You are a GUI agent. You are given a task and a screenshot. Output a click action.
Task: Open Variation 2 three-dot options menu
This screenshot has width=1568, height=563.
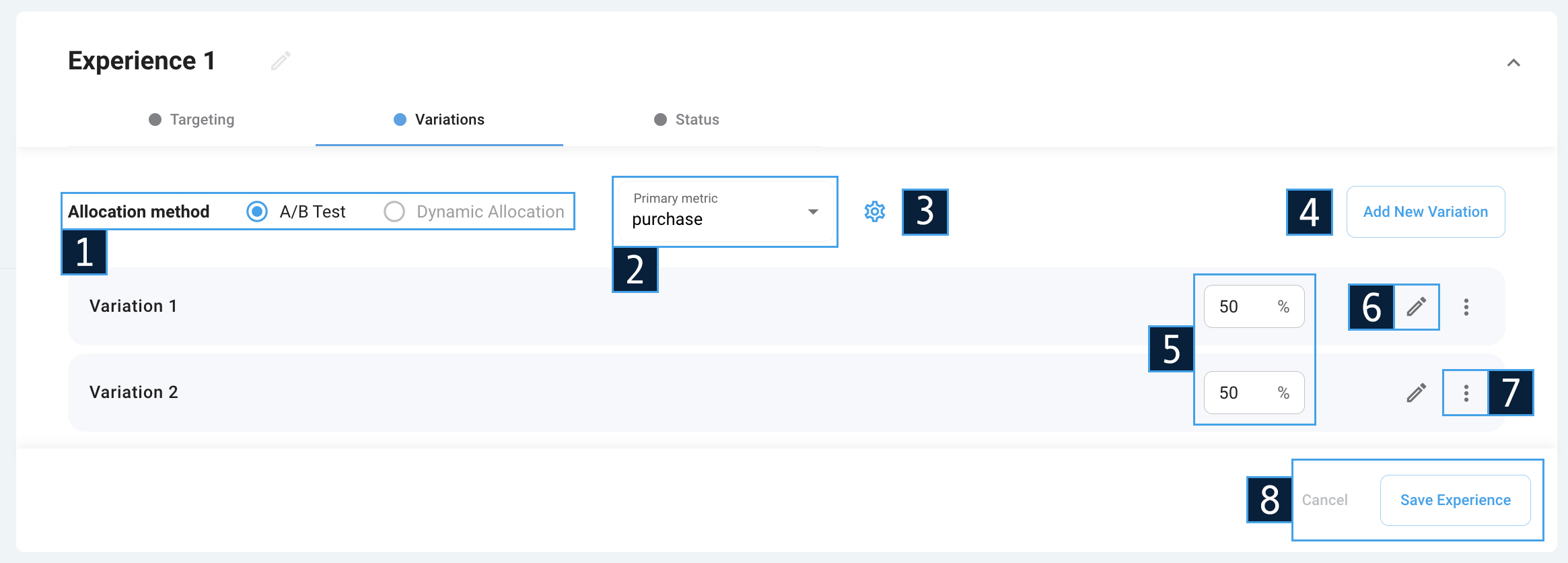pyautogui.click(x=1466, y=393)
